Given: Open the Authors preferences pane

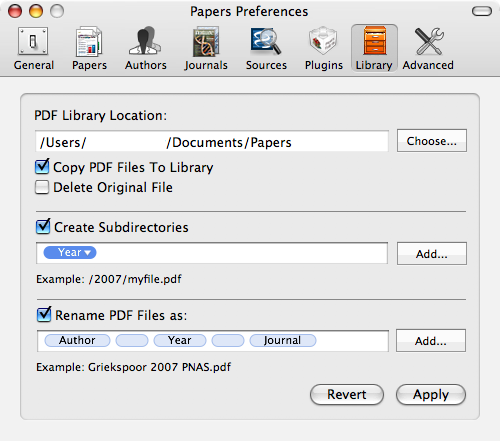Looking at the screenshot, I should coord(146,48).
